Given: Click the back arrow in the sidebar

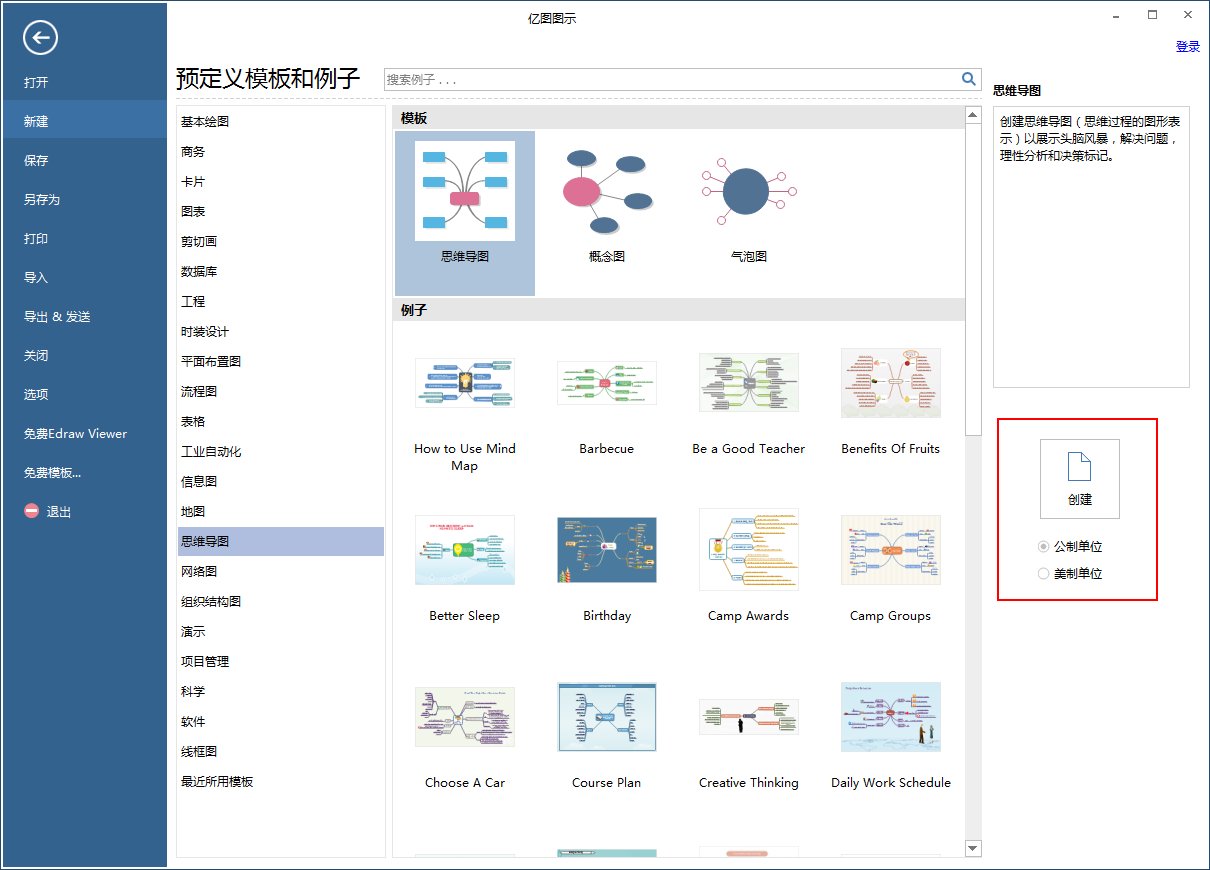Looking at the screenshot, I should (x=40, y=38).
